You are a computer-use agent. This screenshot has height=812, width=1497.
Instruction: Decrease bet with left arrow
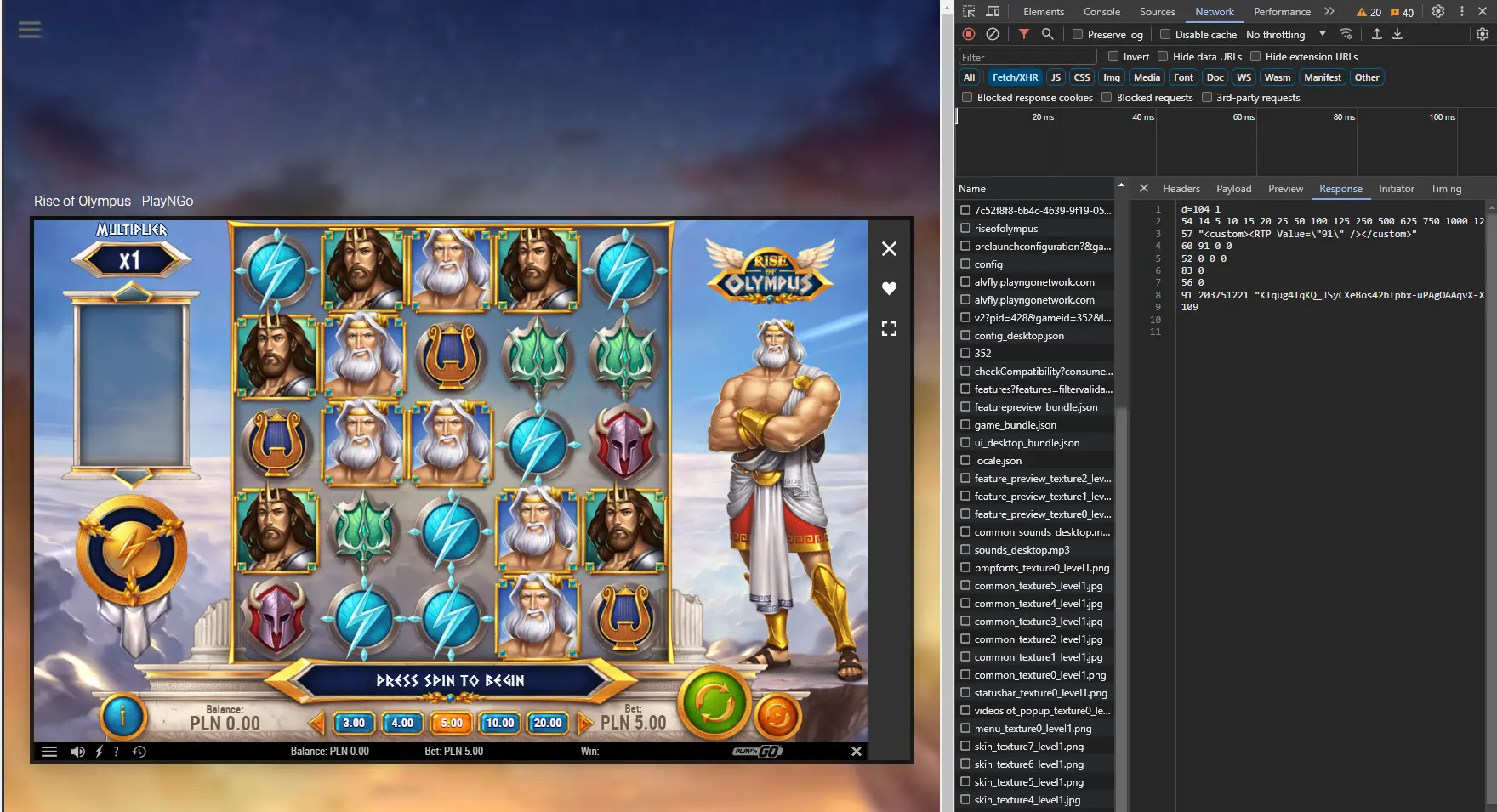pos(316,724)
